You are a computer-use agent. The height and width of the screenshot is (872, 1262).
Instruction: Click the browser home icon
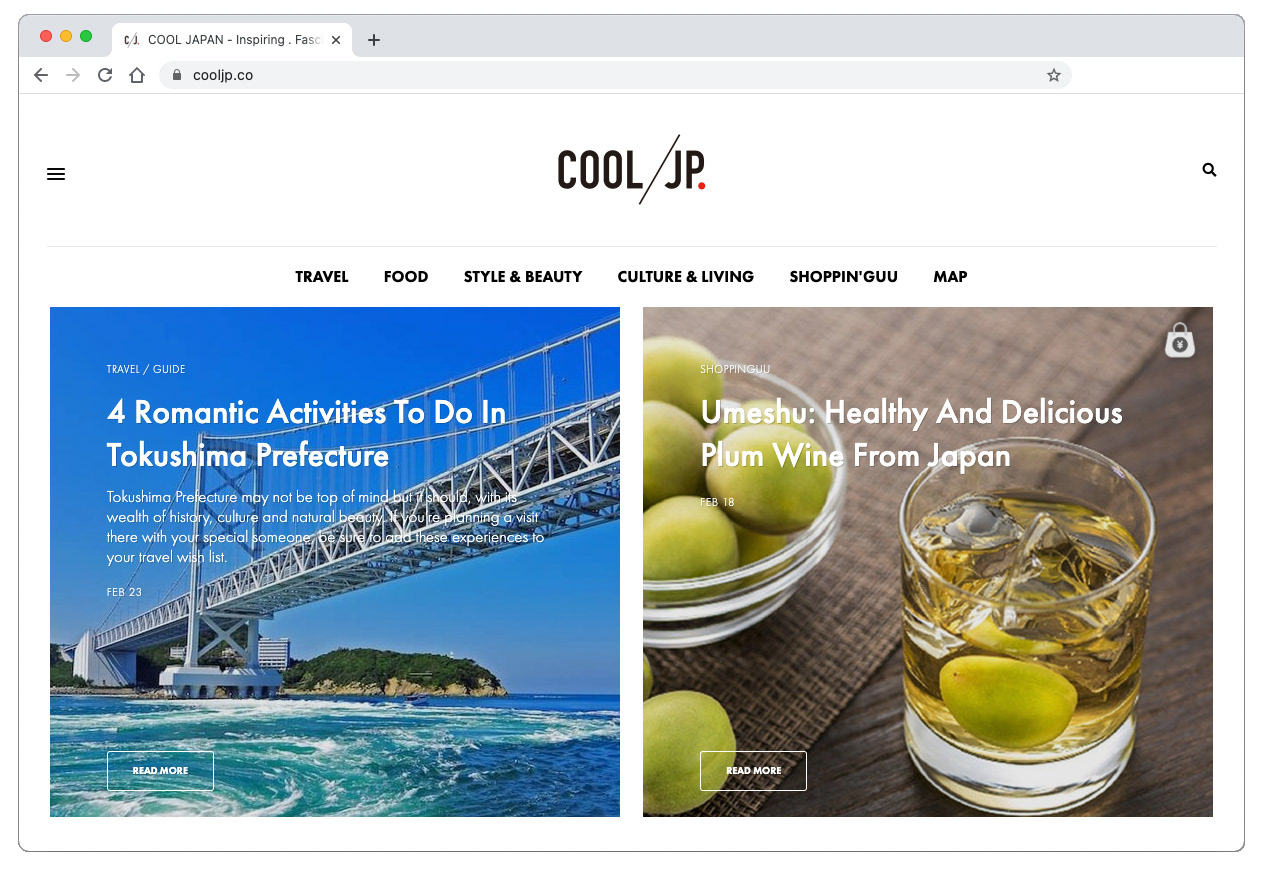(137, 75)
